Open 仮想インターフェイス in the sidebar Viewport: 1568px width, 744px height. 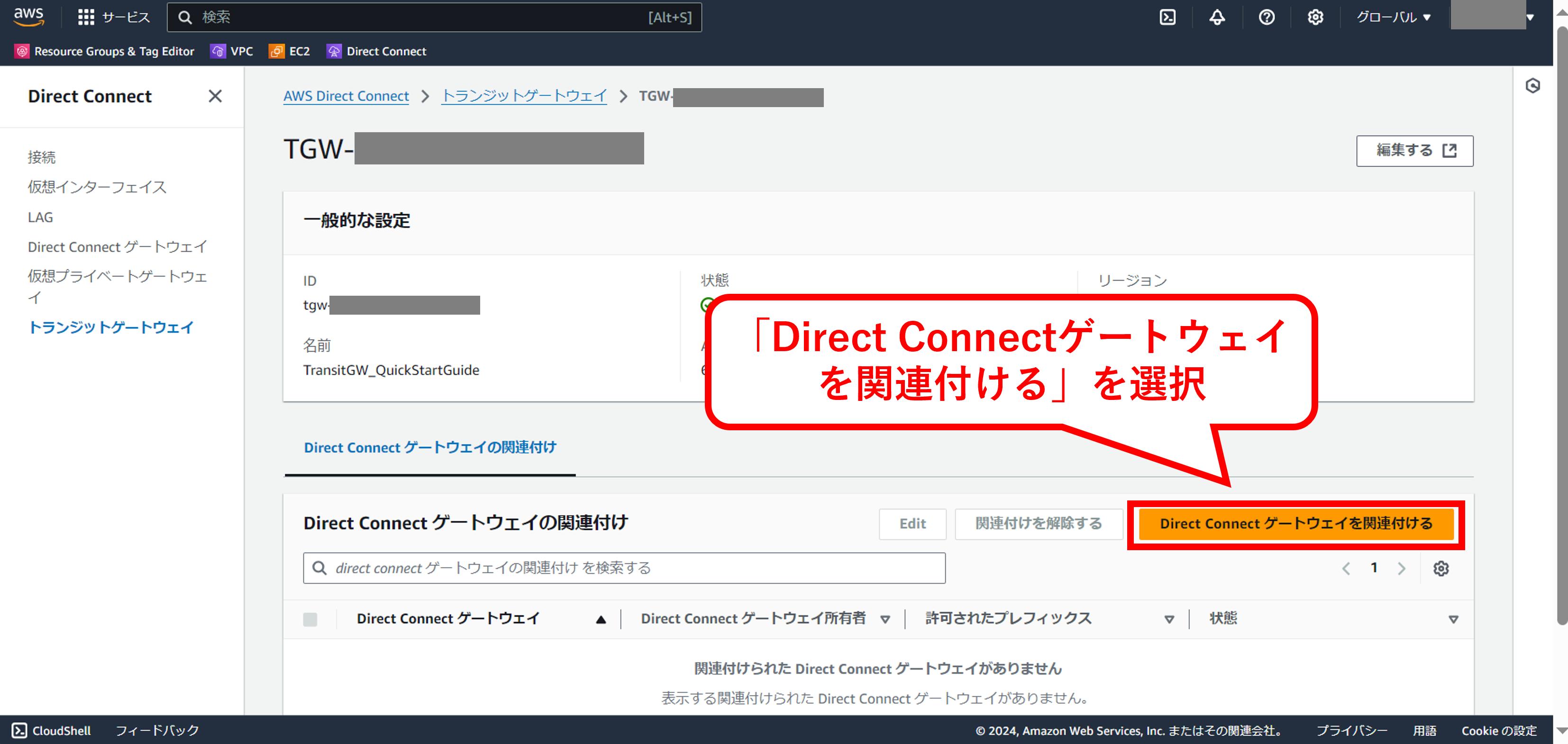click(97, 187)
